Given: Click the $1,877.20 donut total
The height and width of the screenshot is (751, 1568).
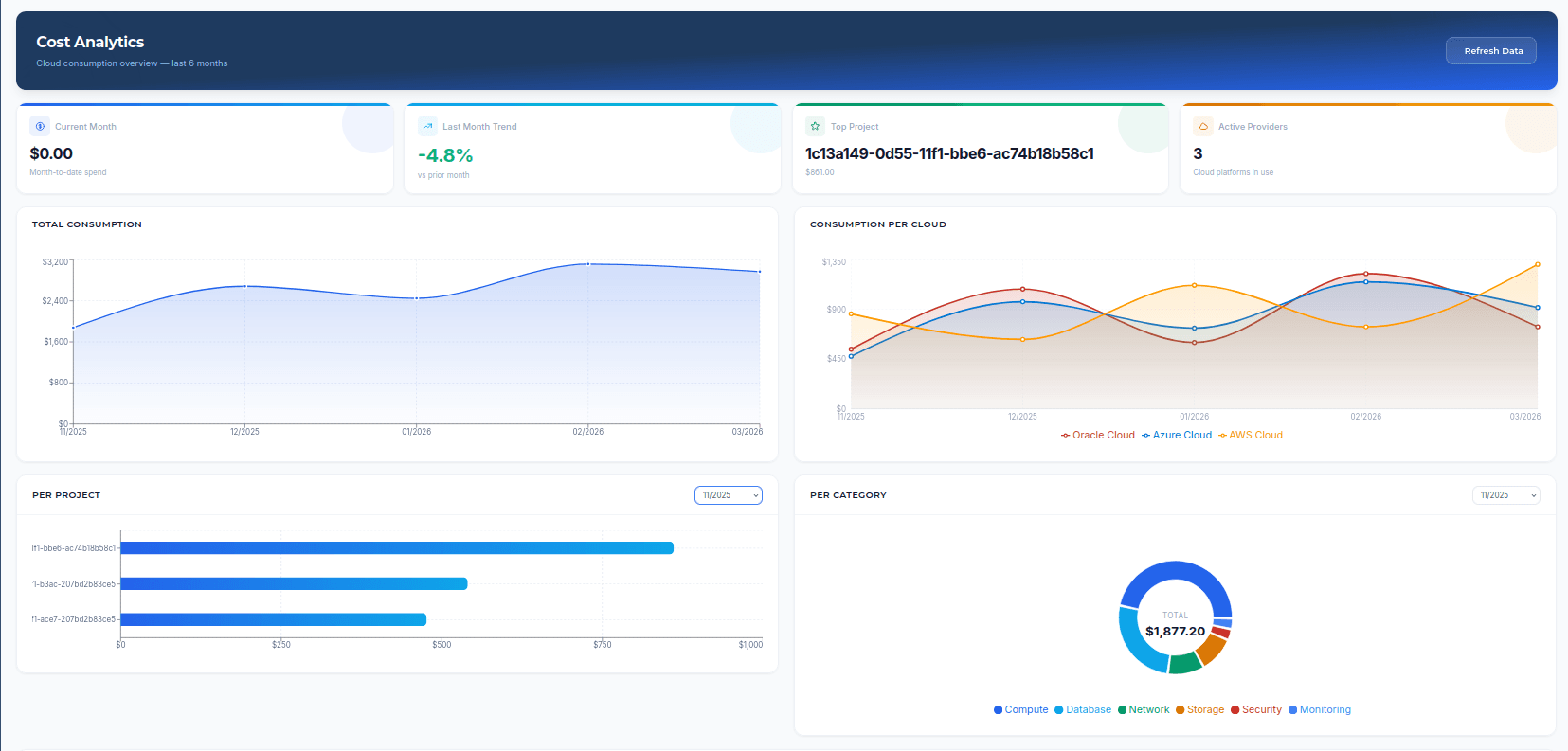Looking at the screenshot, I should point(1175,632).
